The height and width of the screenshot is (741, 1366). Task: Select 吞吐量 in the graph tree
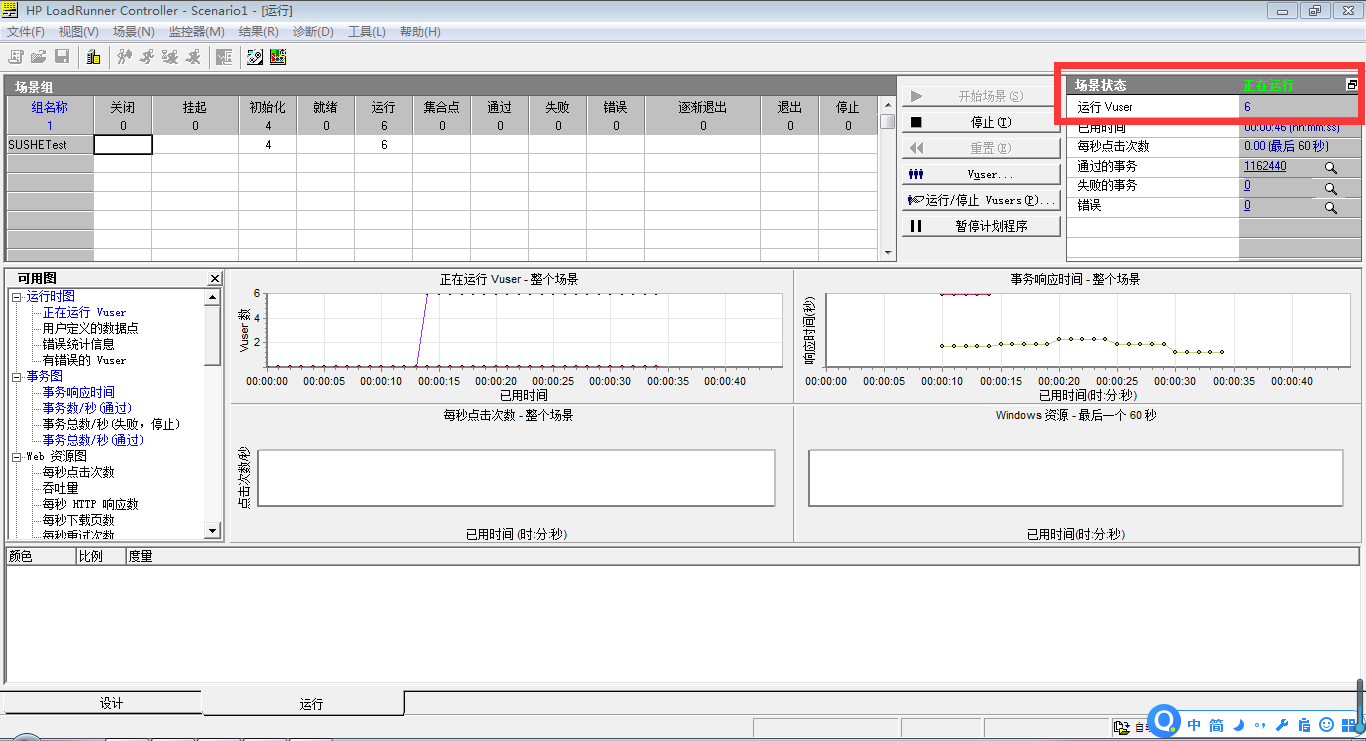click(60, 488)
